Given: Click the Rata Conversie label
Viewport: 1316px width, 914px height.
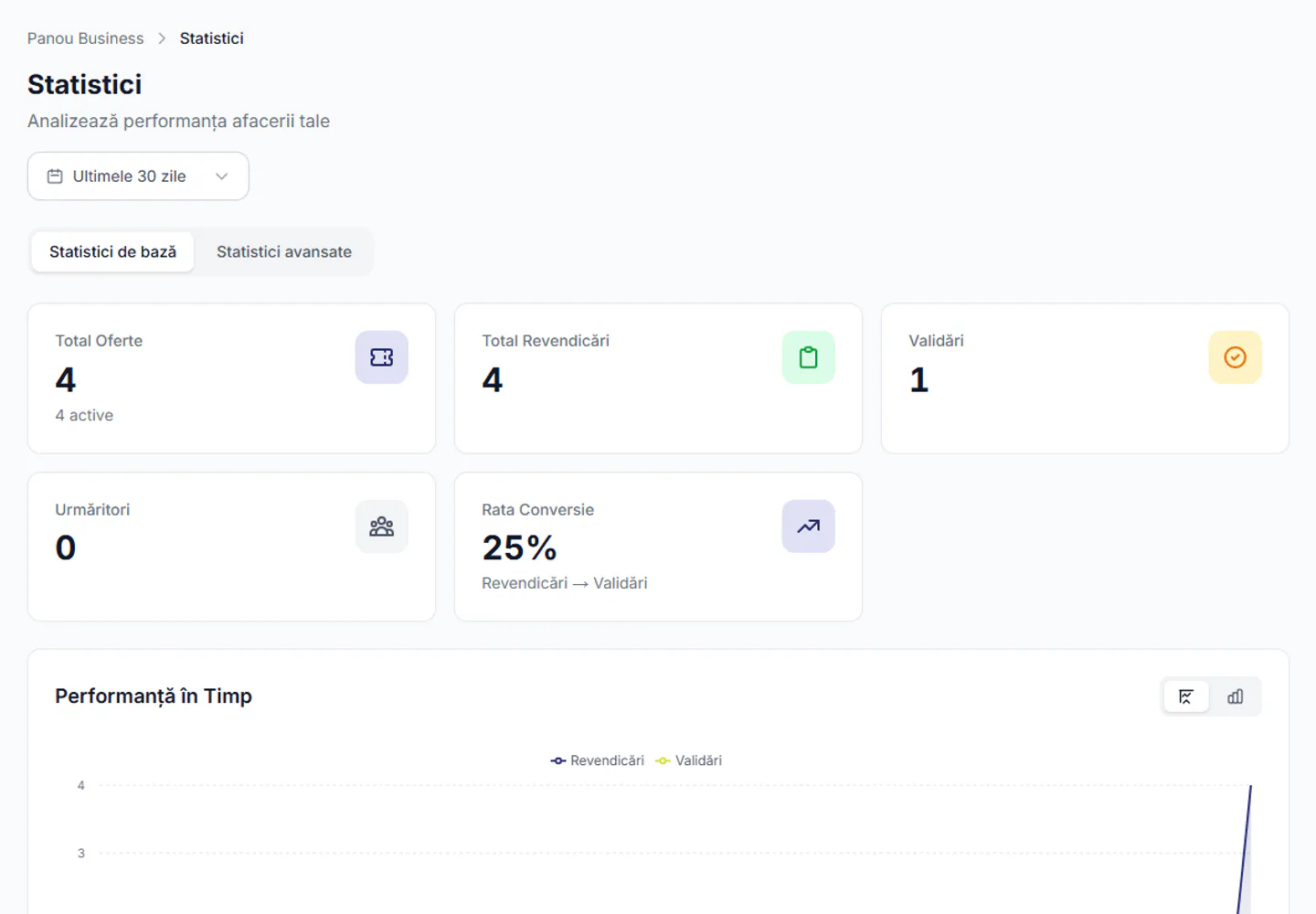Looking at the screenshot, I should coord(537,510).
